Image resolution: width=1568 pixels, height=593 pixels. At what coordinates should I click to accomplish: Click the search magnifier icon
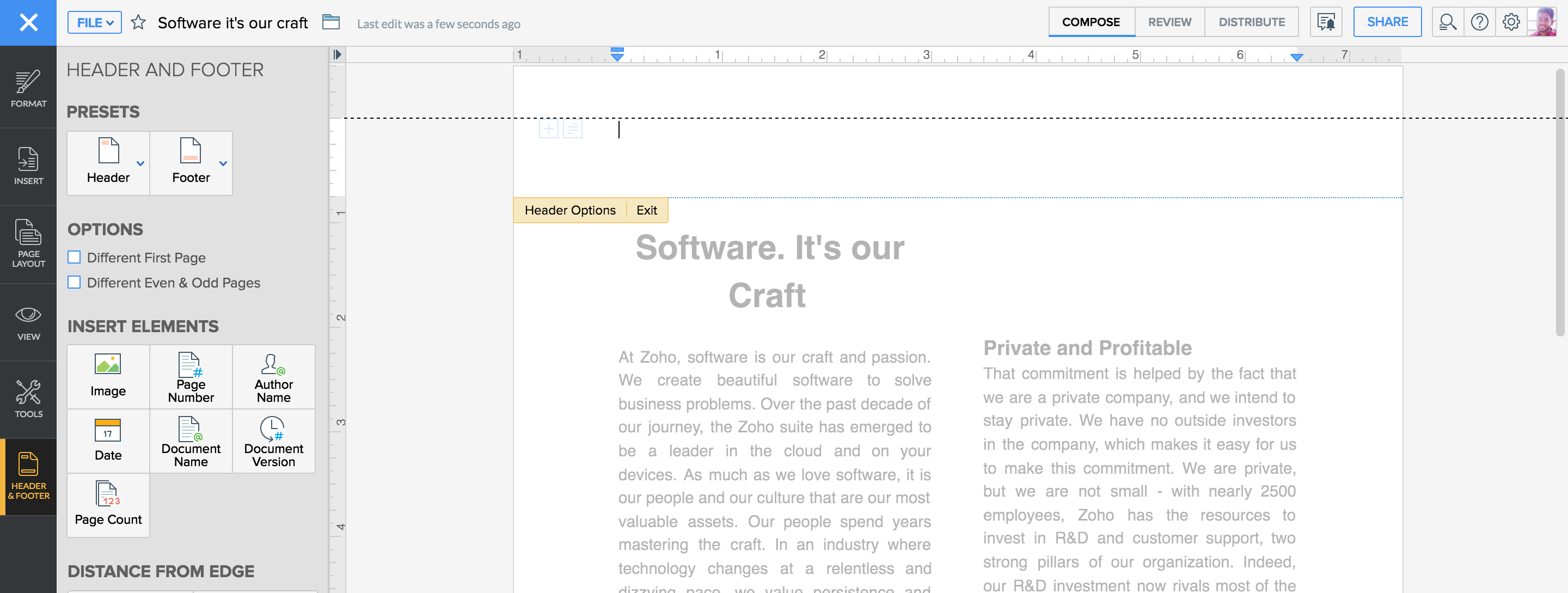(1447, 22)
